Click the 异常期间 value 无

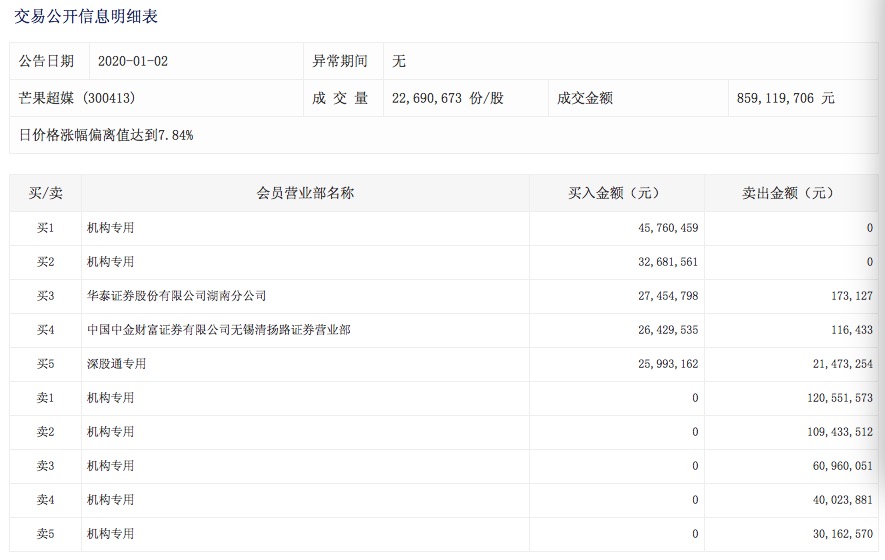[399, 61]
